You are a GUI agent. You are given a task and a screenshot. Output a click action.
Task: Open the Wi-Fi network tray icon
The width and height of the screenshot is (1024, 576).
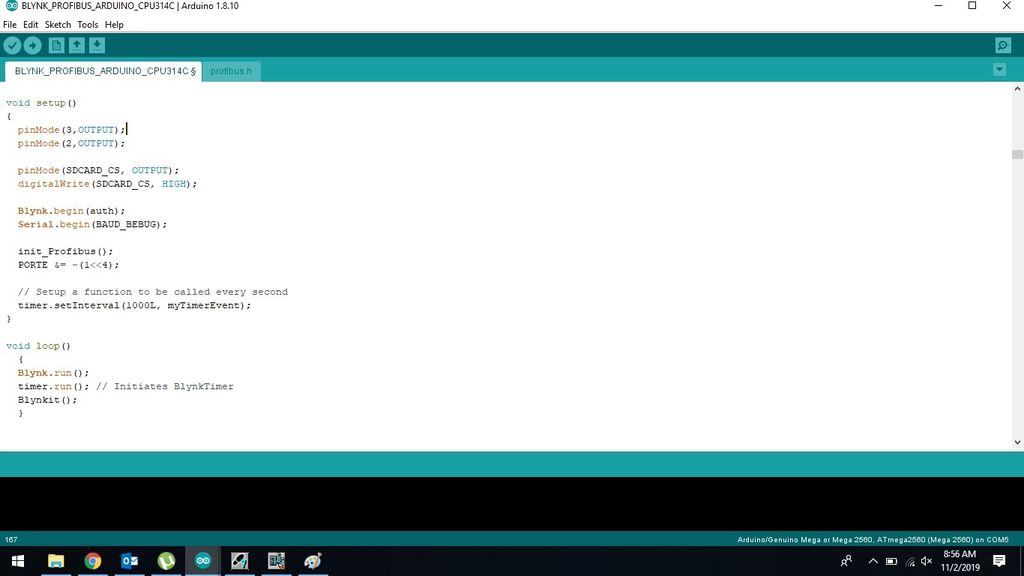coord(910,561)
